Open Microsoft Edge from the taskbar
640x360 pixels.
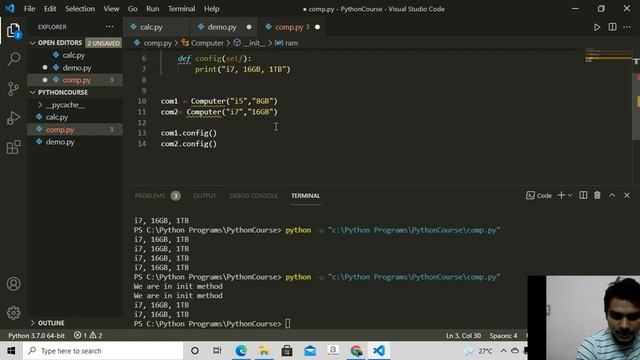pyautogui.click(x=241, y=351)
